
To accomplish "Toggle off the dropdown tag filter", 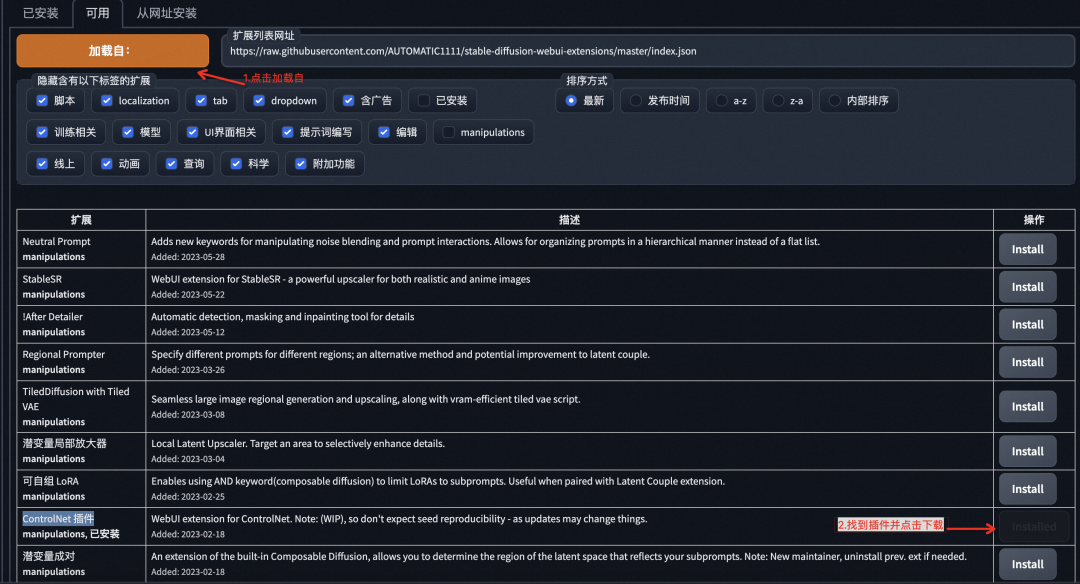I will (254, 100).
